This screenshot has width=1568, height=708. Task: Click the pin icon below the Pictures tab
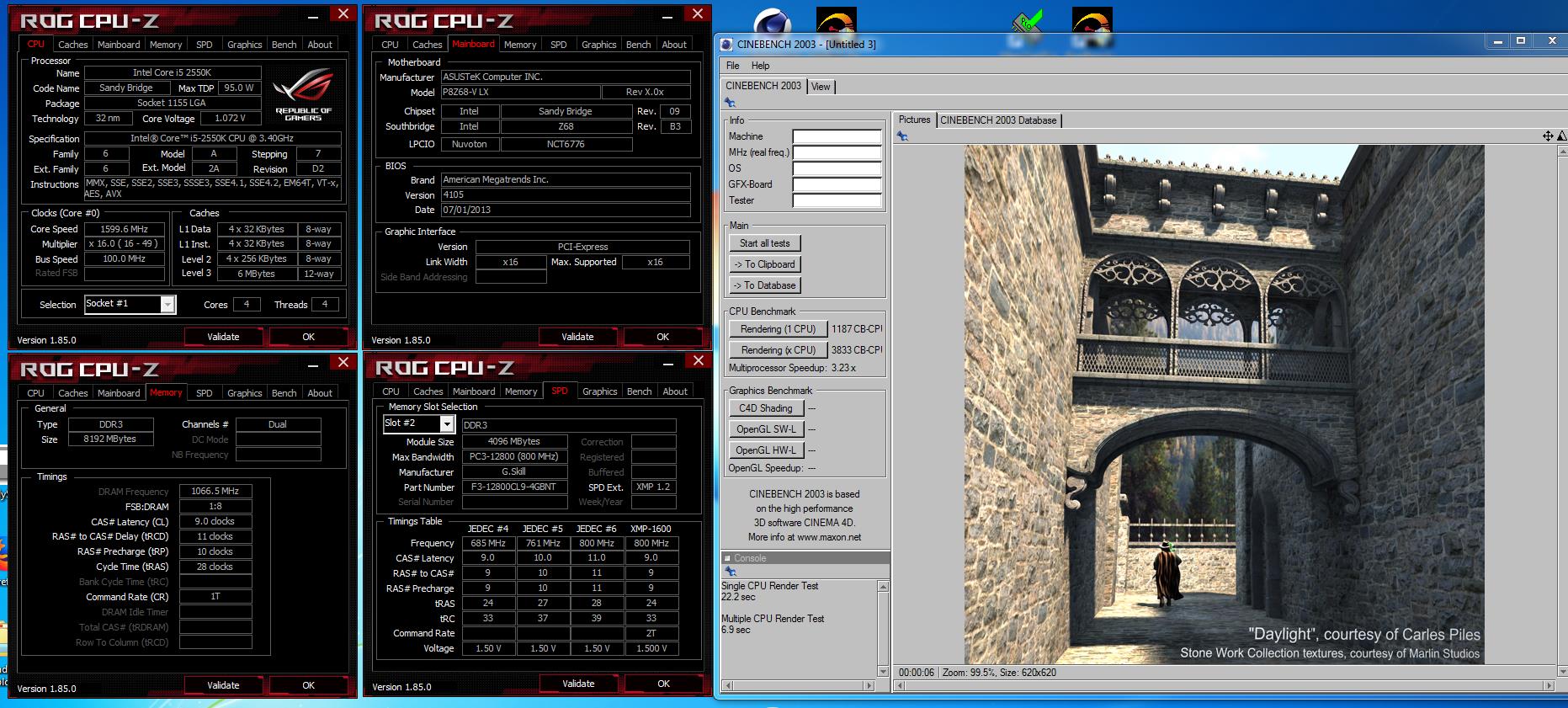902,136
